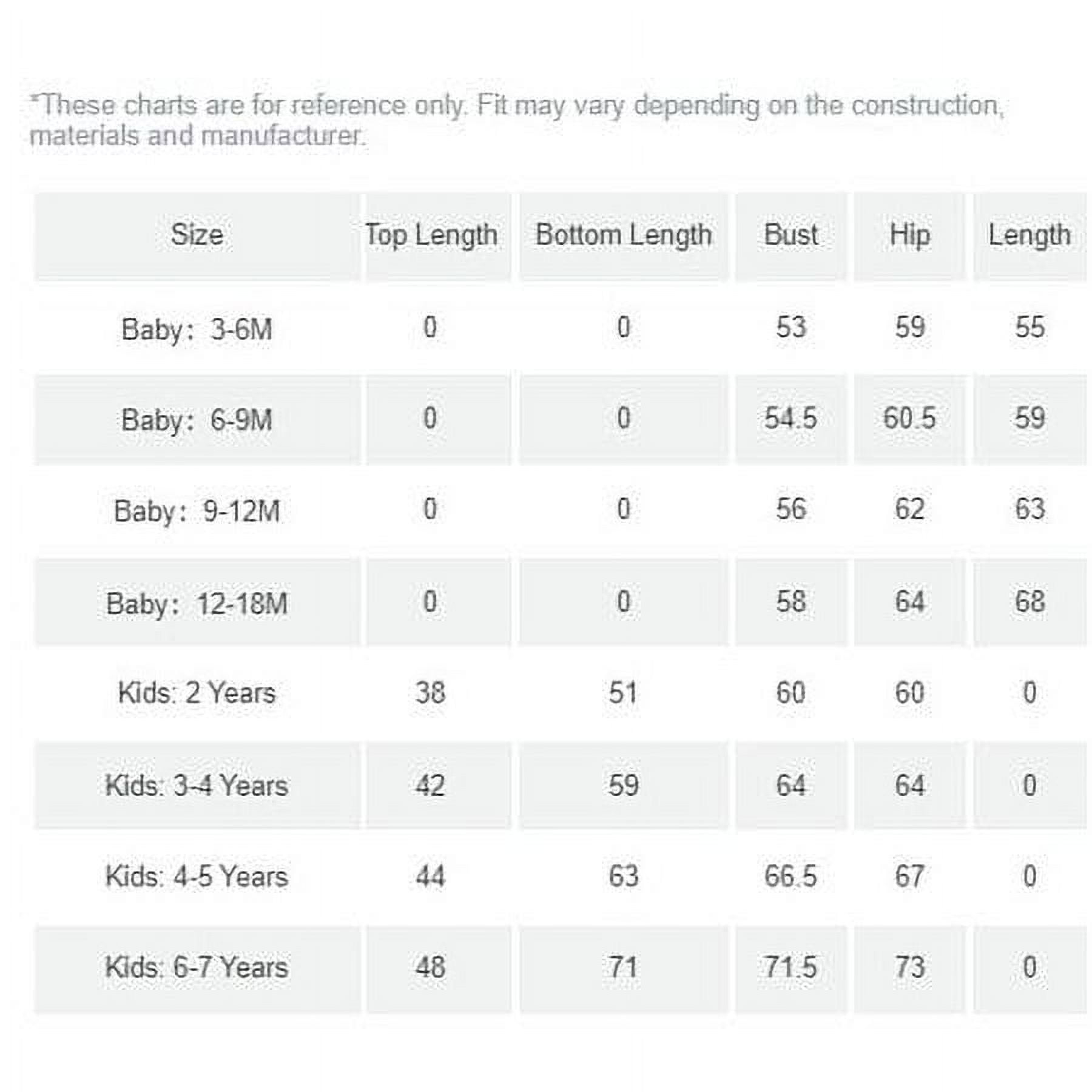Click the 60.5 hip value
This screenshot has height=1092, width=1092.
(x=909, y=419)
